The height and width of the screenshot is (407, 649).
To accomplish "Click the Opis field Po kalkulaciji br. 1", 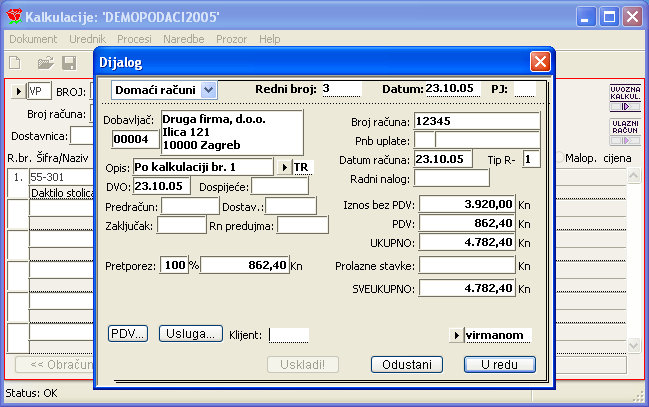I will coord(203,167).
